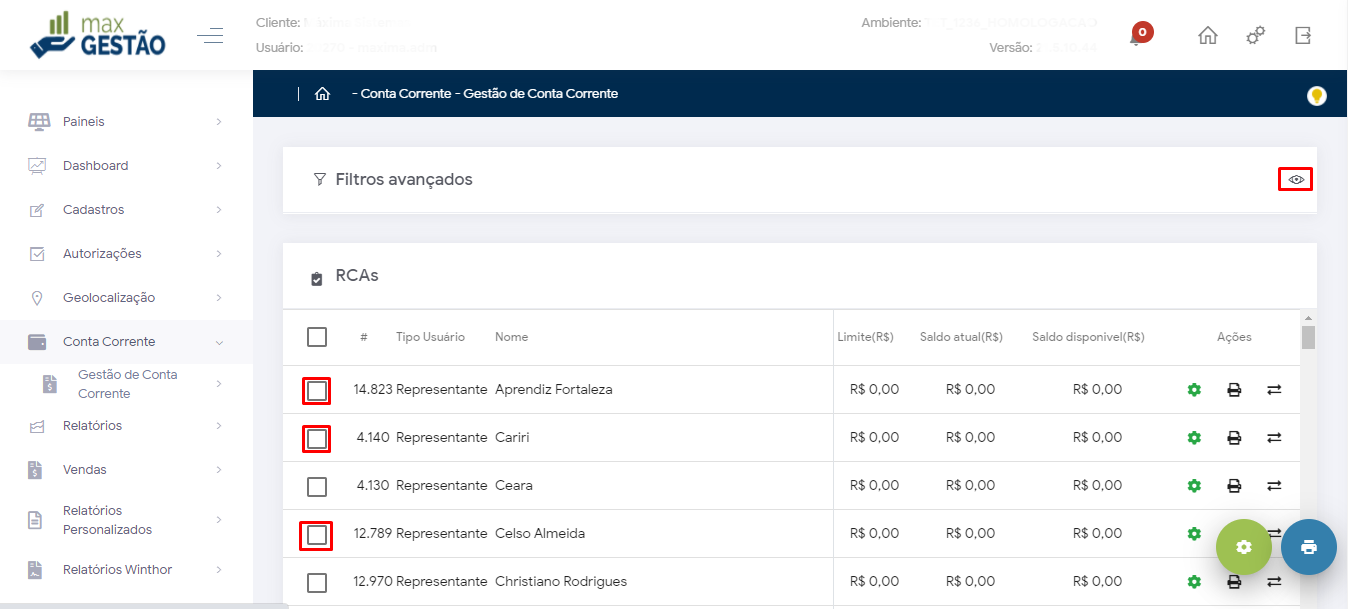This screenshot has width=1348, height=609.
Task: Open the home icon in top header
Action: click(x=1208, y=36)
